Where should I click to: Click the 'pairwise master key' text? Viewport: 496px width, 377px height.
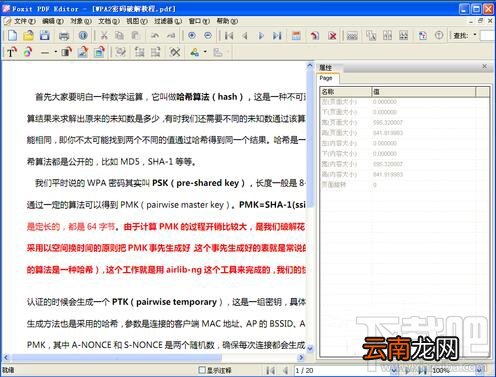(185, 205)
